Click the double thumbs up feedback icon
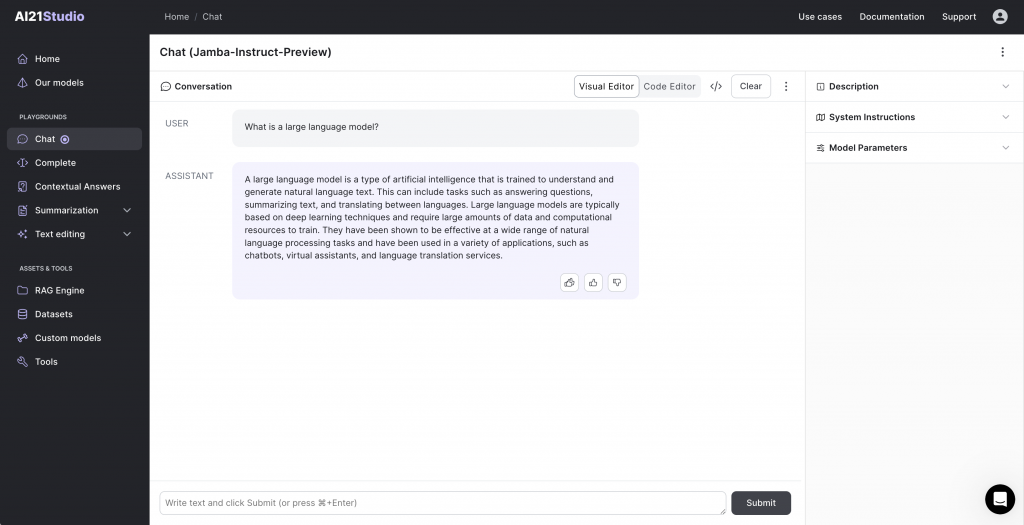Image resolution: width=1024 pixels, height=525 pixels. (x=569, y=283)
